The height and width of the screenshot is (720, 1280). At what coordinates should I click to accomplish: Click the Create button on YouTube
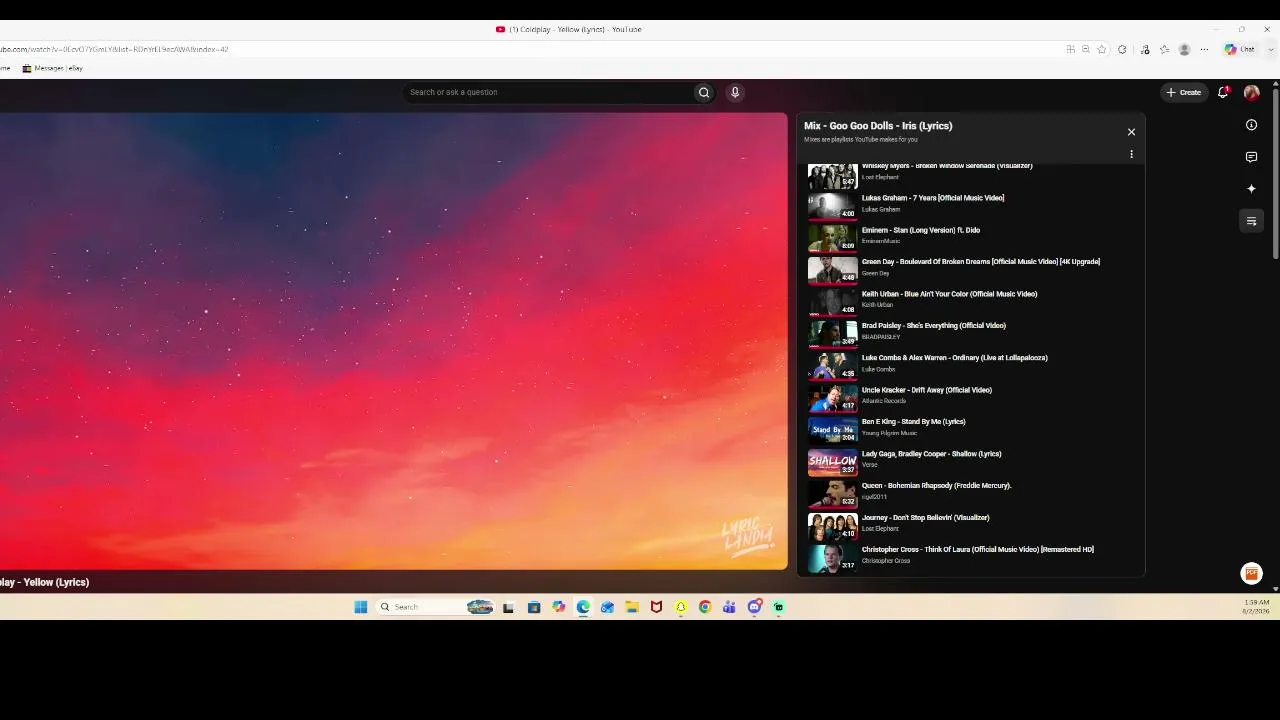pos(1184,92)
